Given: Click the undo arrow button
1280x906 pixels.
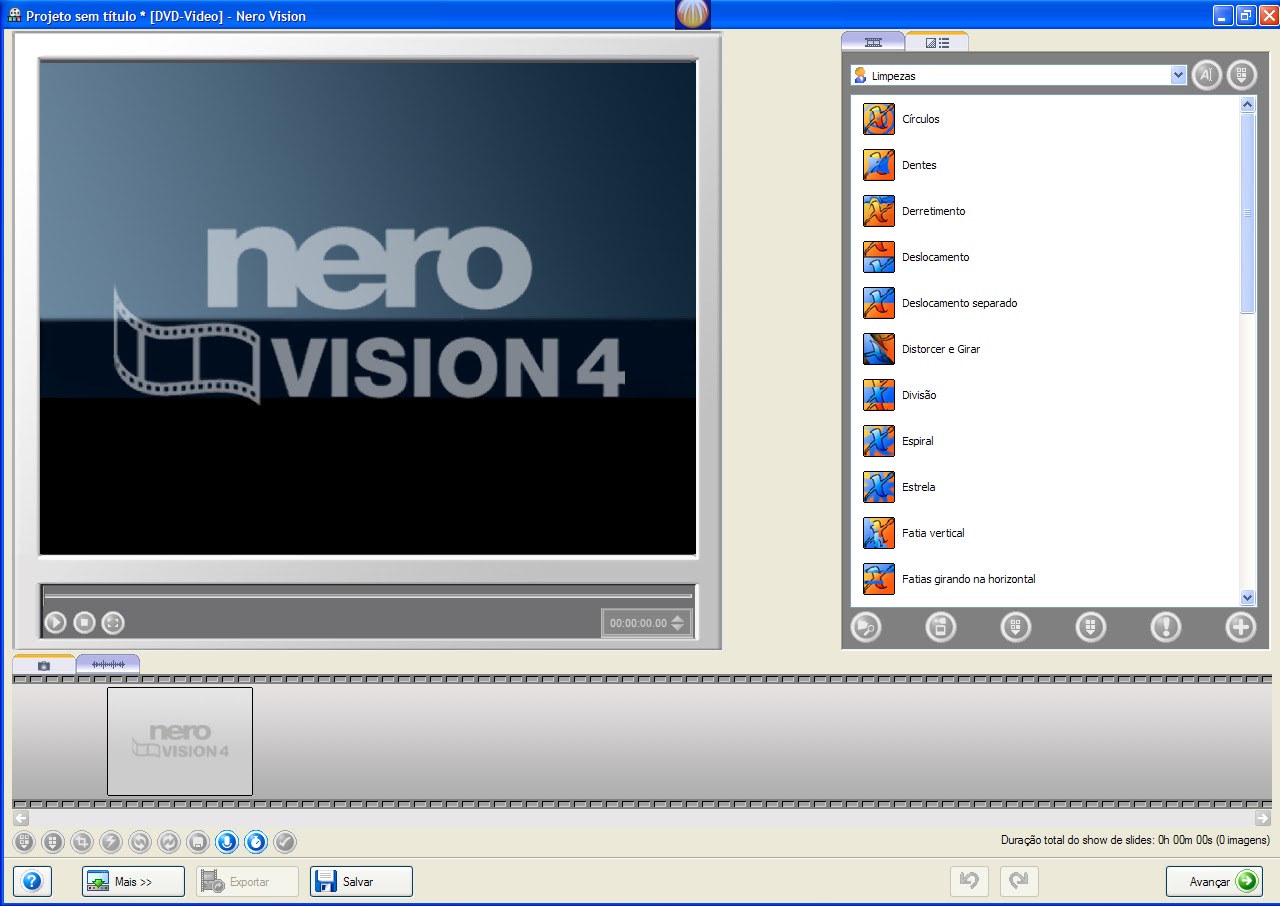Looking at the screenshot, I should [969, 881].
